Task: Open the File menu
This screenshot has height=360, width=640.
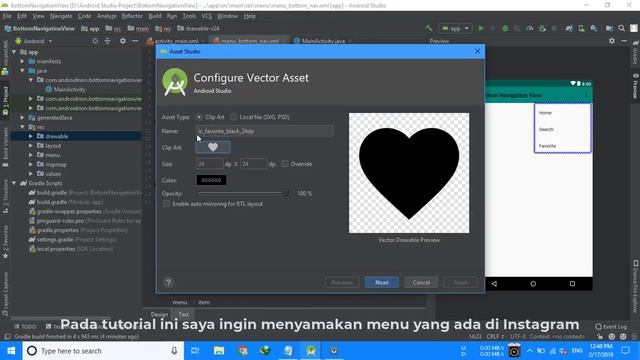Action: (7, 16)
